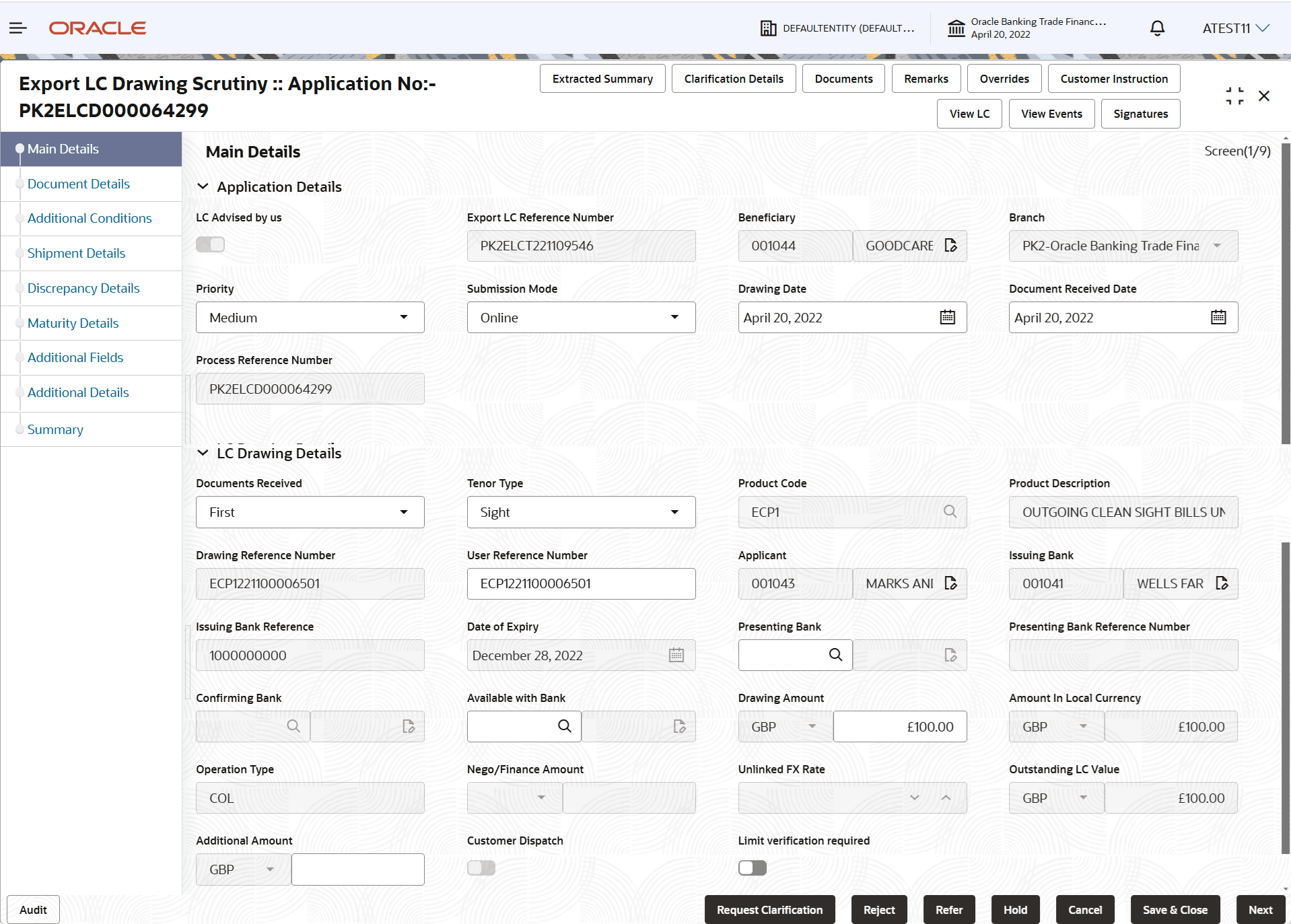Collapse the Application Details section
The image size is (1291, 924).
point(203,186)
